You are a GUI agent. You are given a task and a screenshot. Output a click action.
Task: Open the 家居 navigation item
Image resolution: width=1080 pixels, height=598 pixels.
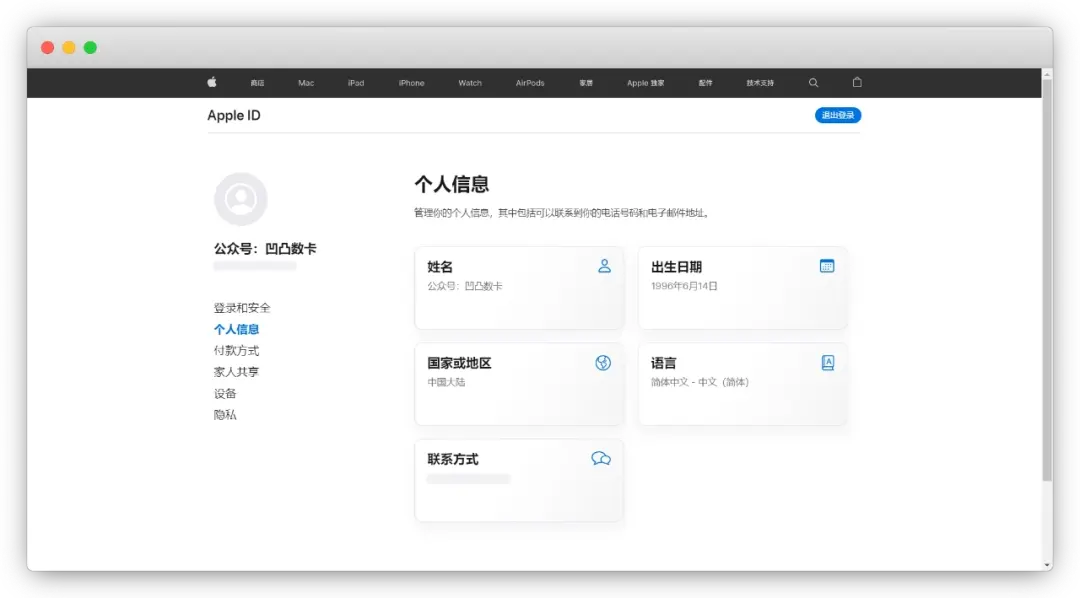586,83
